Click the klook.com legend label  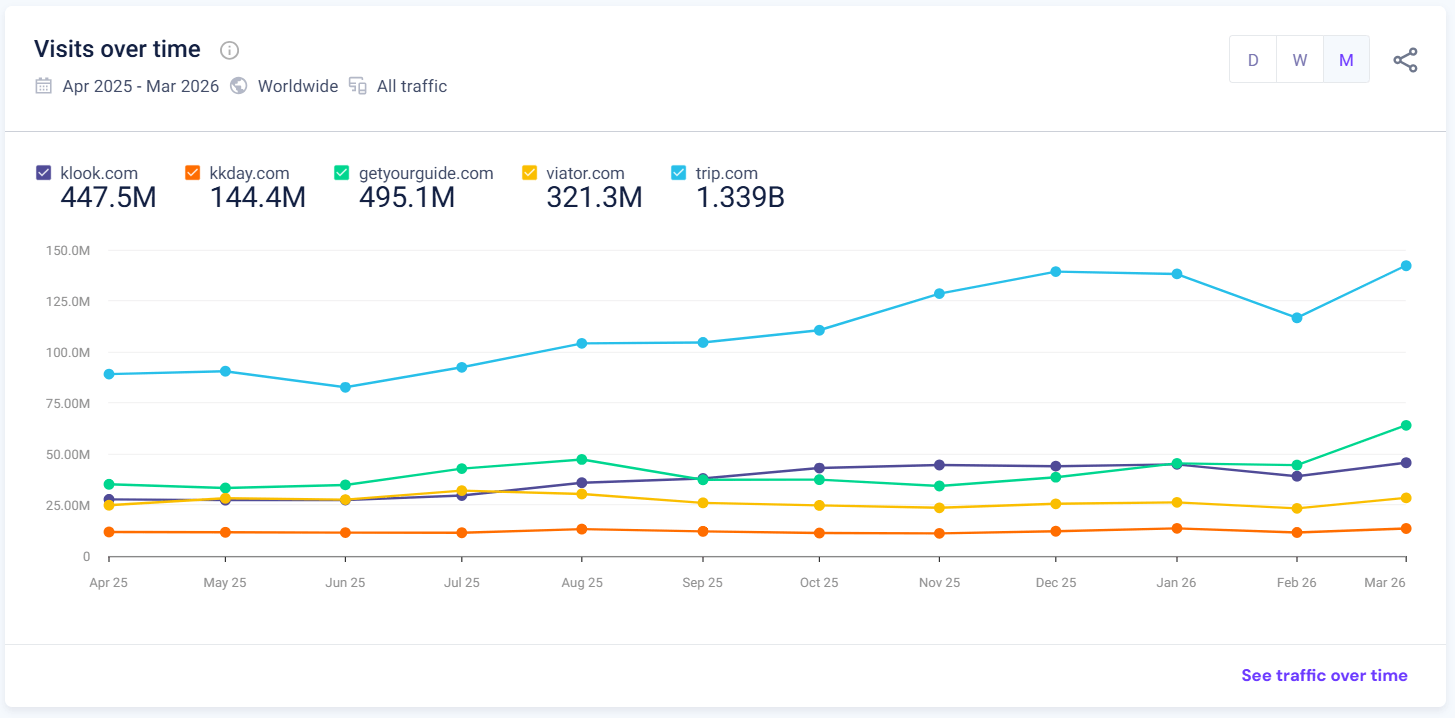pos(99,173)
